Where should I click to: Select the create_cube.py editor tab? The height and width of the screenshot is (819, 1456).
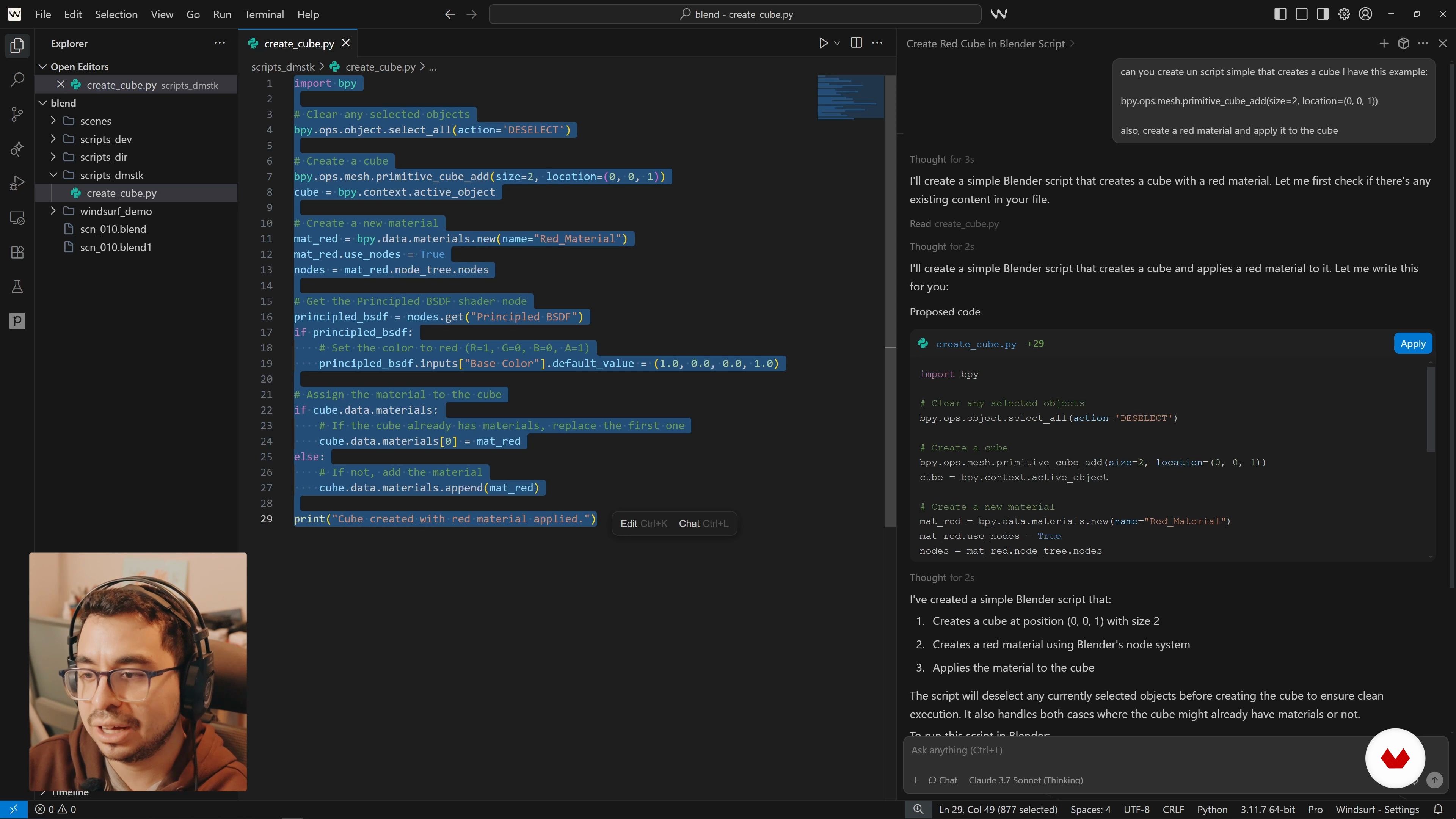pyautogui.click(x=298, y=44)
